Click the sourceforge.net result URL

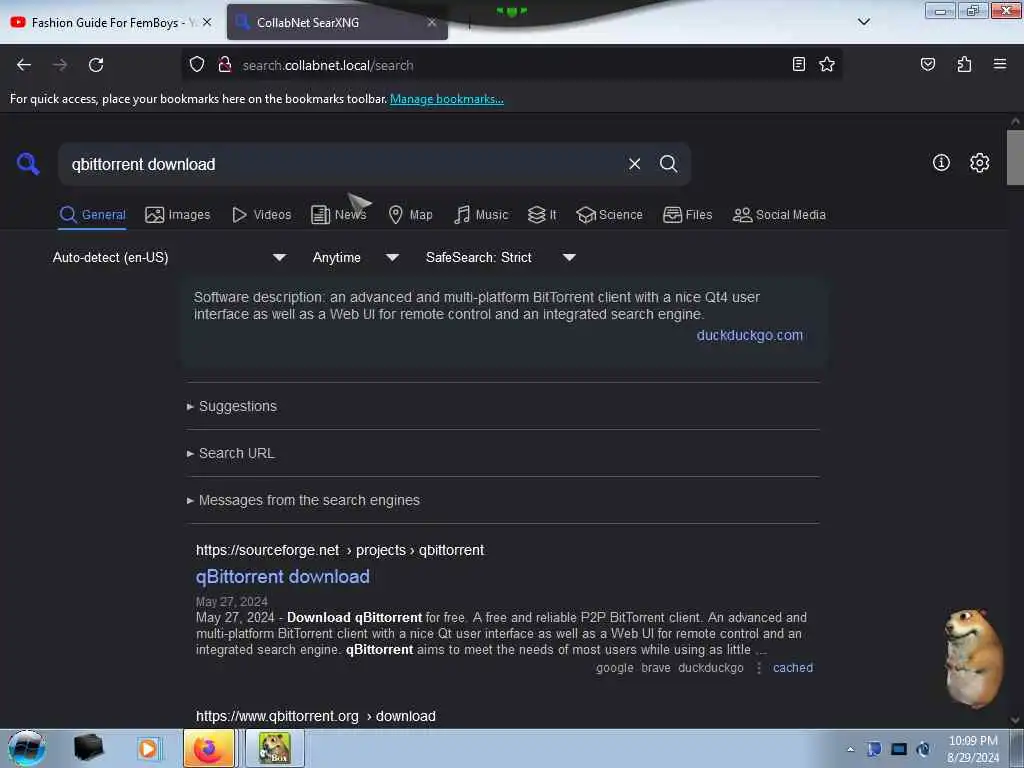click(x=340, y=551)
